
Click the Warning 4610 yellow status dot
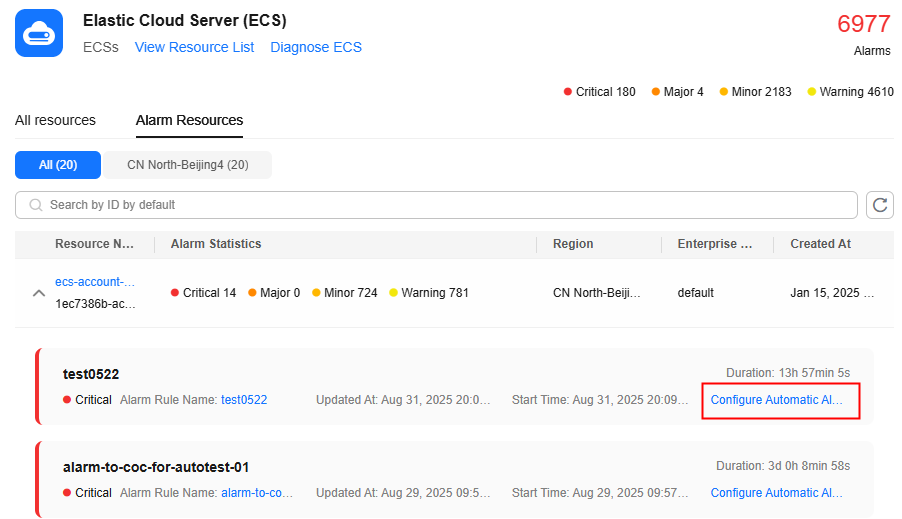click(x=812, y=92)
